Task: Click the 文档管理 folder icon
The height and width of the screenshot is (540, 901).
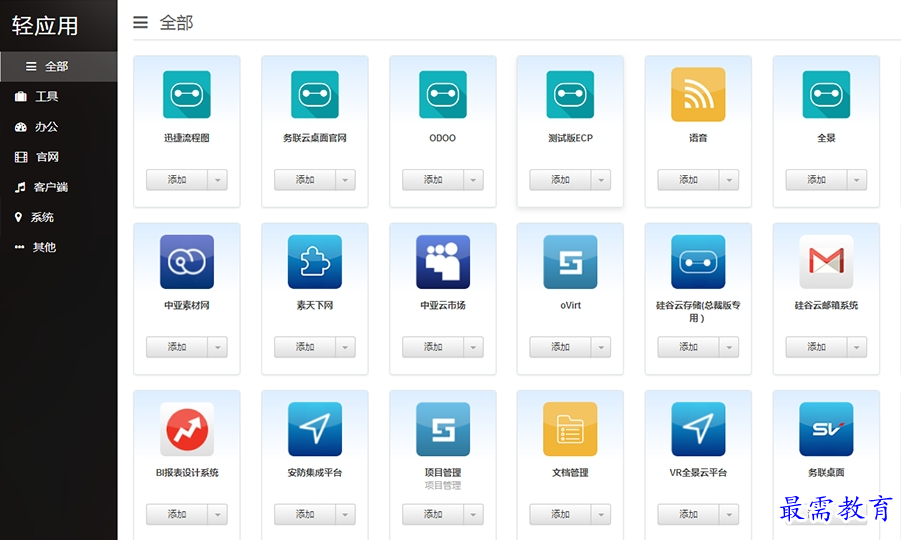Action: 570,429
